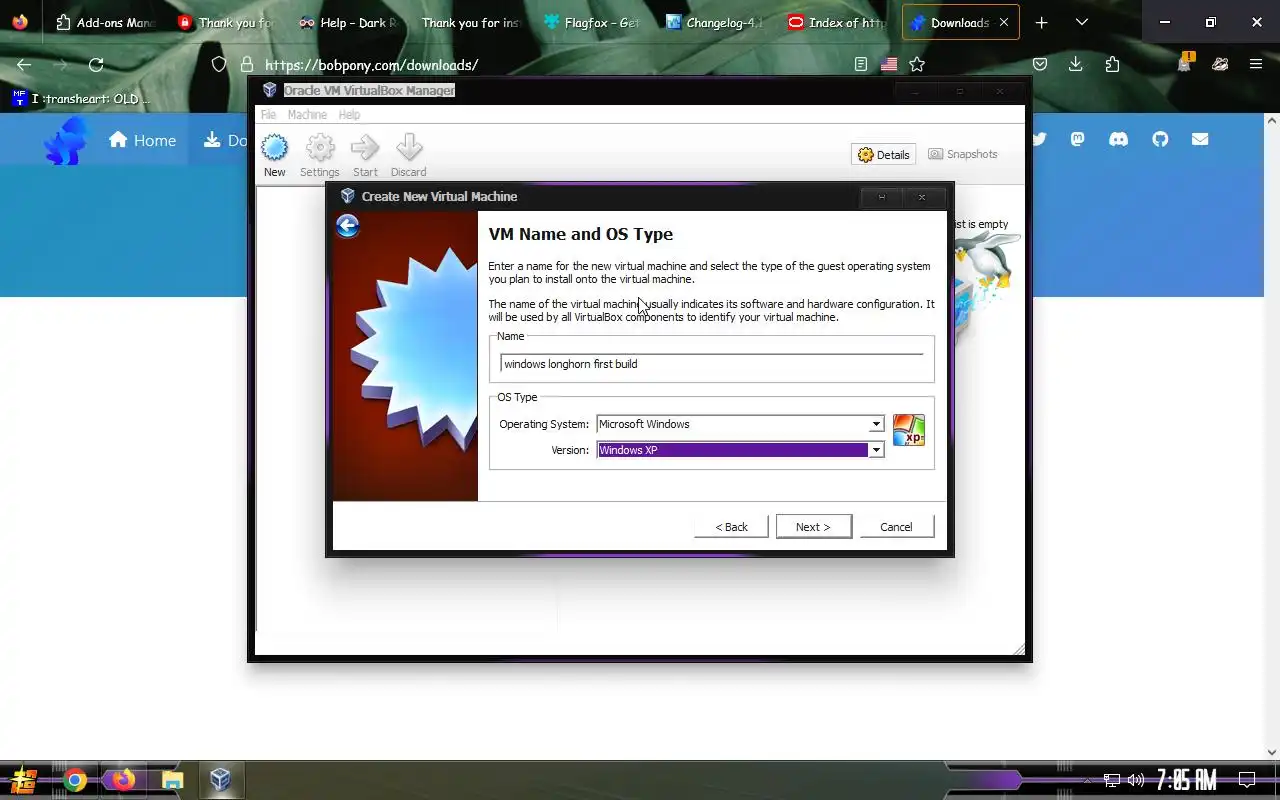Click the Windows XP OS type icon

tap(909, 430)
